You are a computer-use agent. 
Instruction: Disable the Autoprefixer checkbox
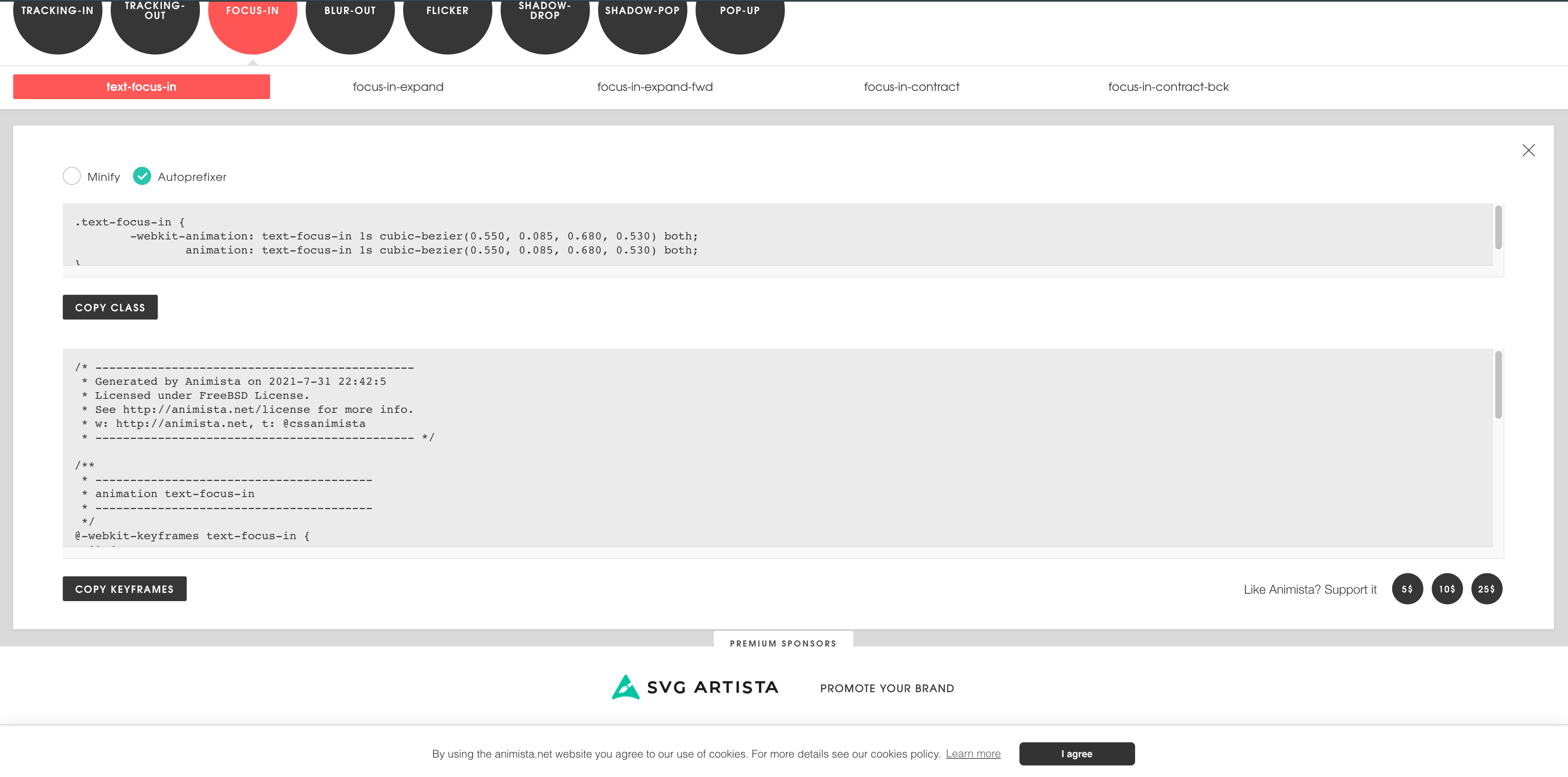[x=142, y=176]
